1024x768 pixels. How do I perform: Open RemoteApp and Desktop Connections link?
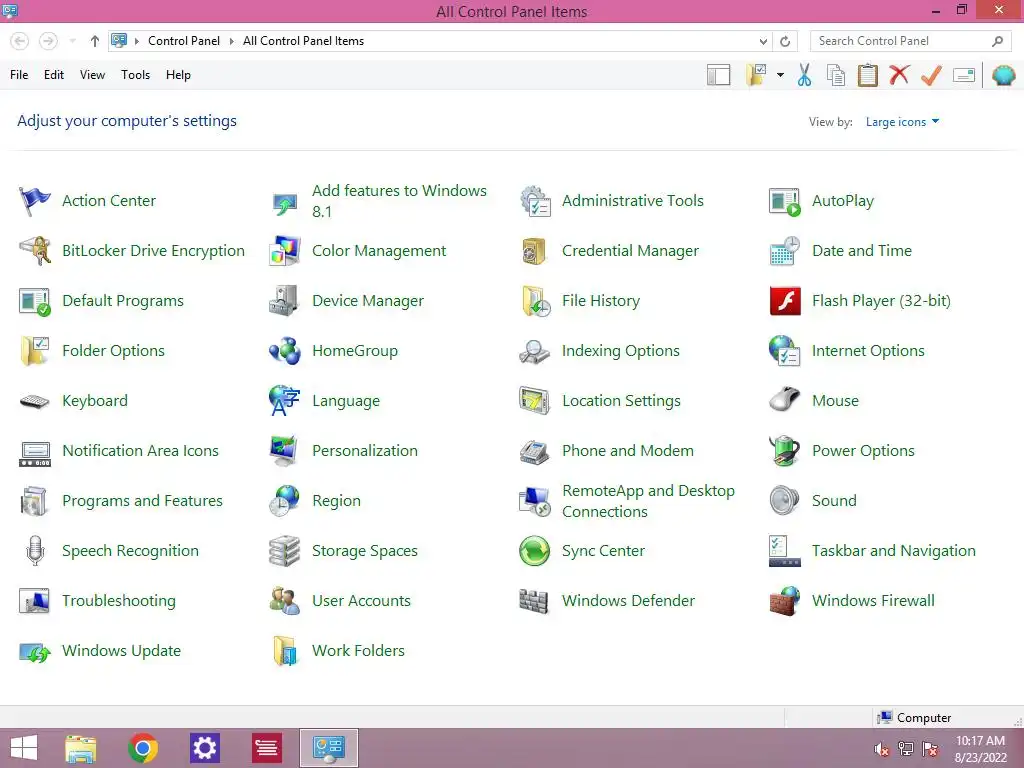point(648,501)
